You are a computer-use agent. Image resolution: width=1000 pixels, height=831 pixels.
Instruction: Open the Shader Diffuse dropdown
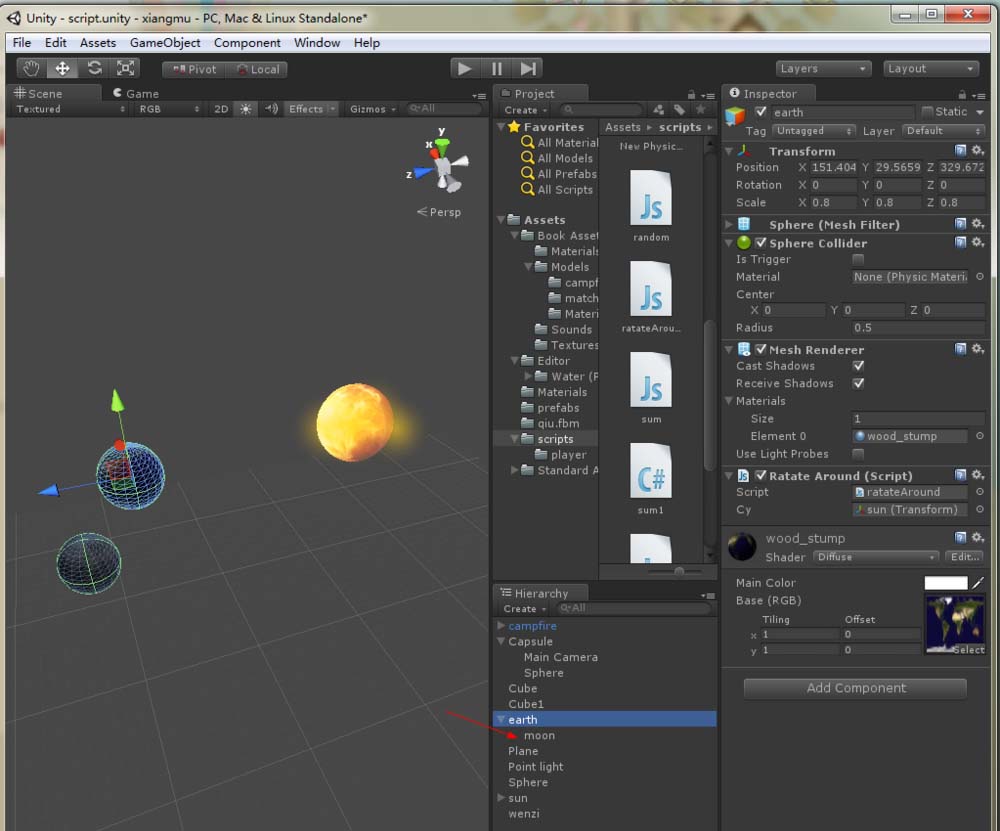(876, 557)
